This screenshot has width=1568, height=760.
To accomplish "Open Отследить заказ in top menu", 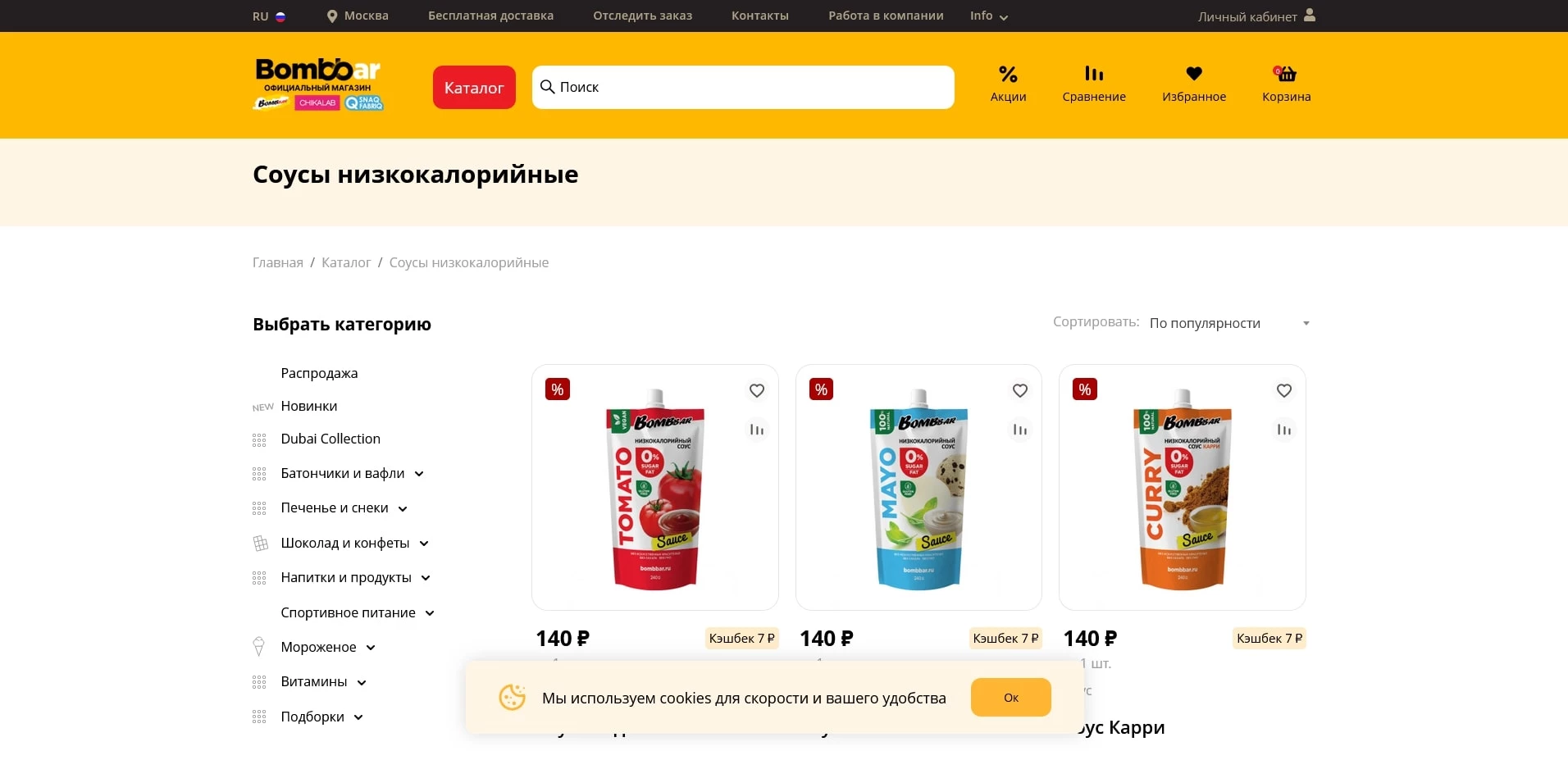I will [x=642, y=16].
